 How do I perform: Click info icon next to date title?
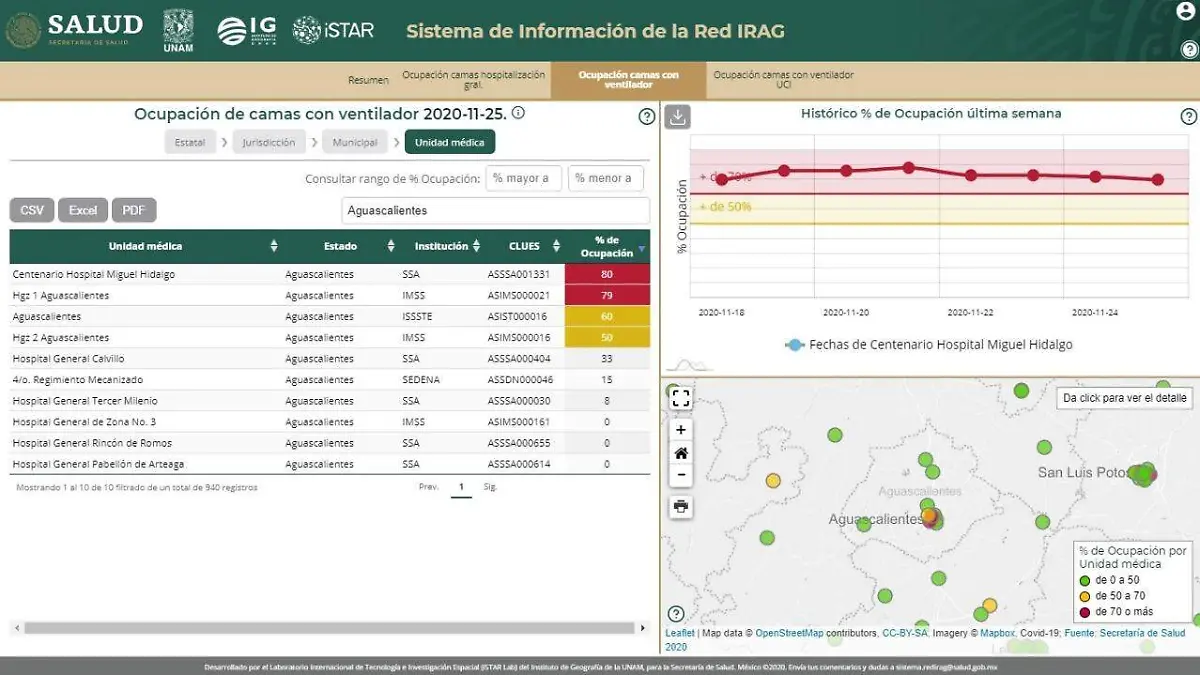(518, 113)
